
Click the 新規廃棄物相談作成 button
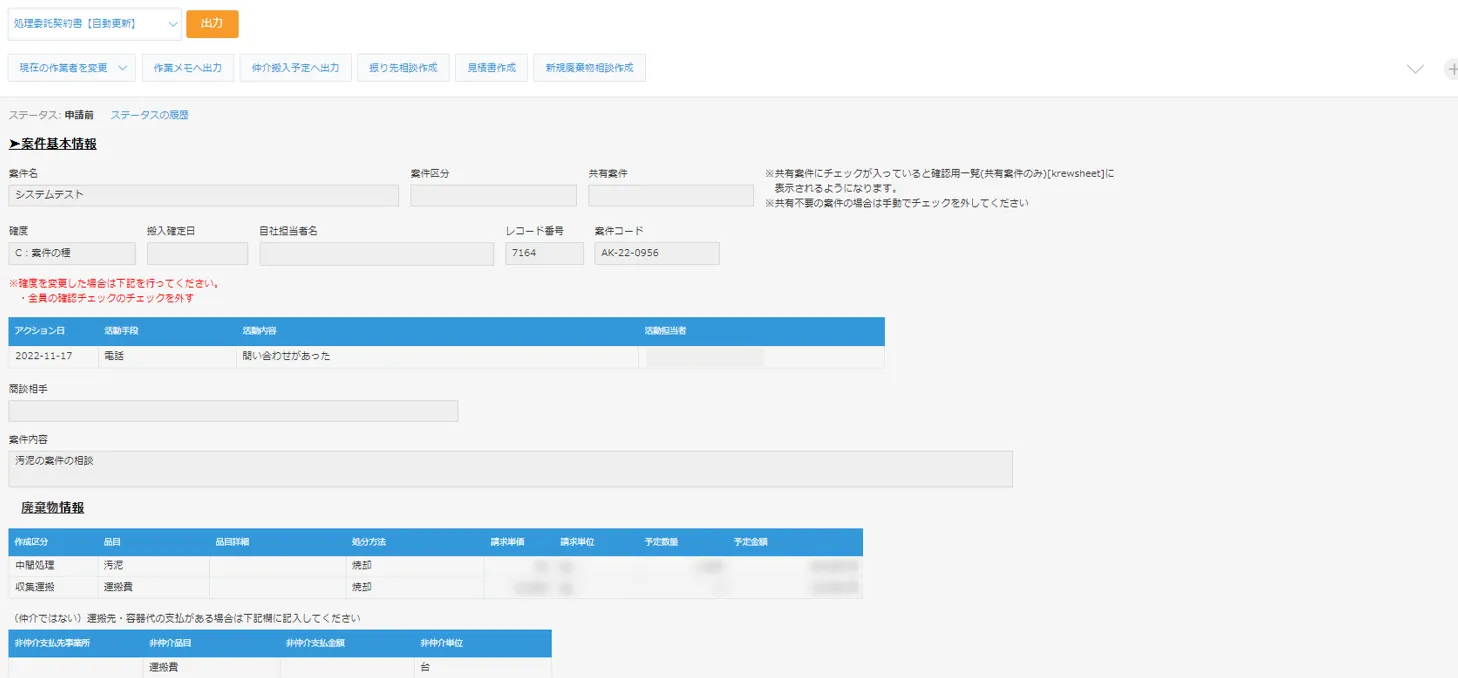tap(589, 68)
